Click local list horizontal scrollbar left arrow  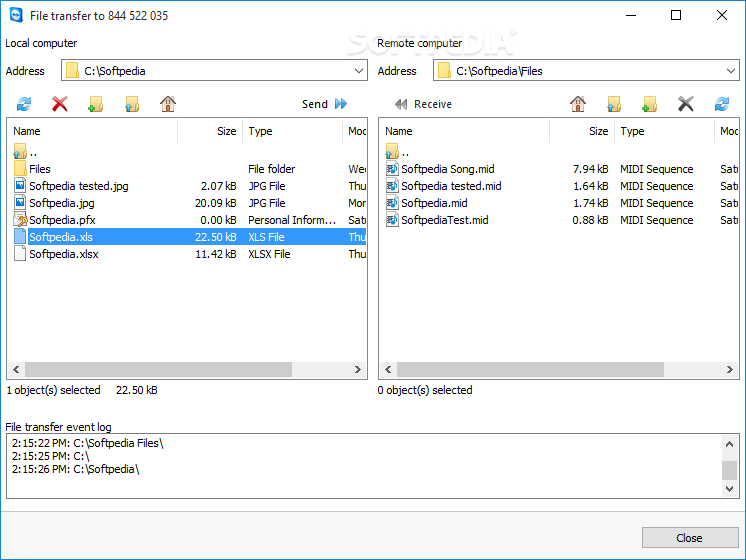pyautogui.click(x=16, y=370)
